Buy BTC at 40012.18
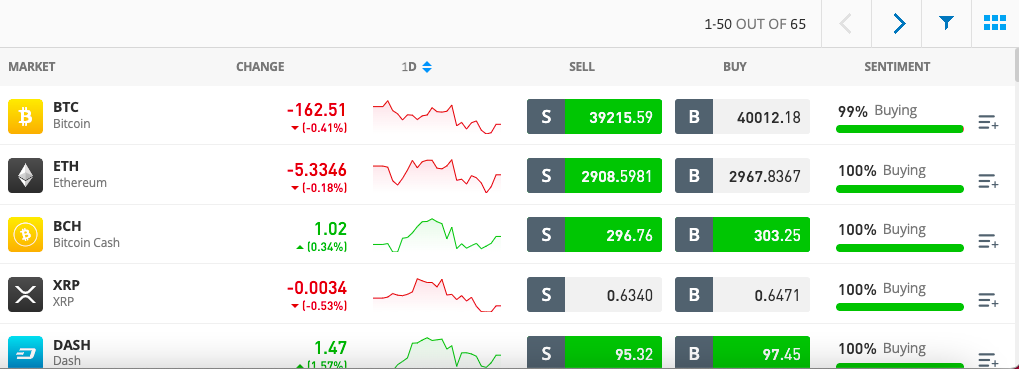Viewport: 1019px width, 369px height. point(742,116)
